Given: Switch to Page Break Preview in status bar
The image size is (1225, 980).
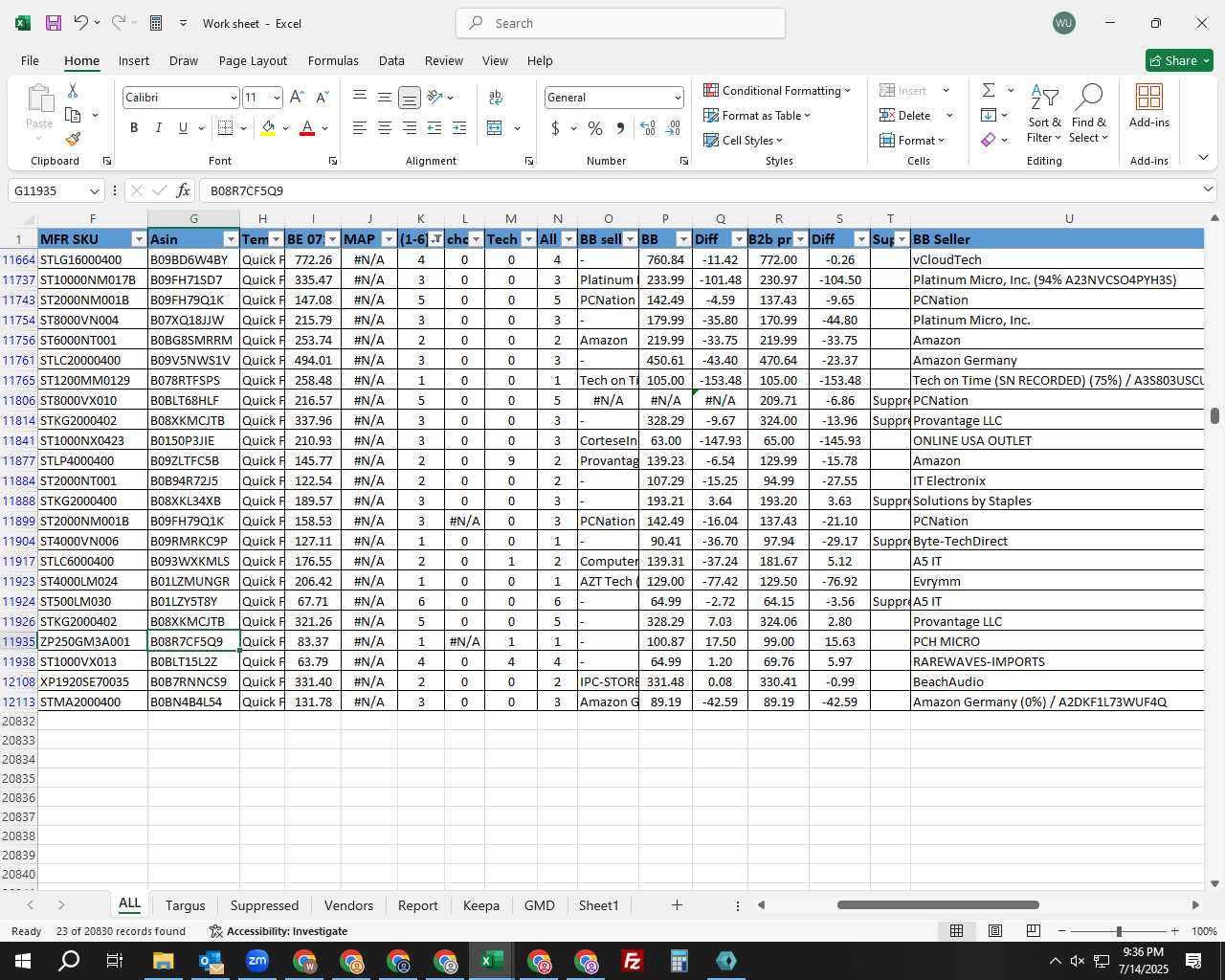Looking at the screenshot, I should point(1033,930).
